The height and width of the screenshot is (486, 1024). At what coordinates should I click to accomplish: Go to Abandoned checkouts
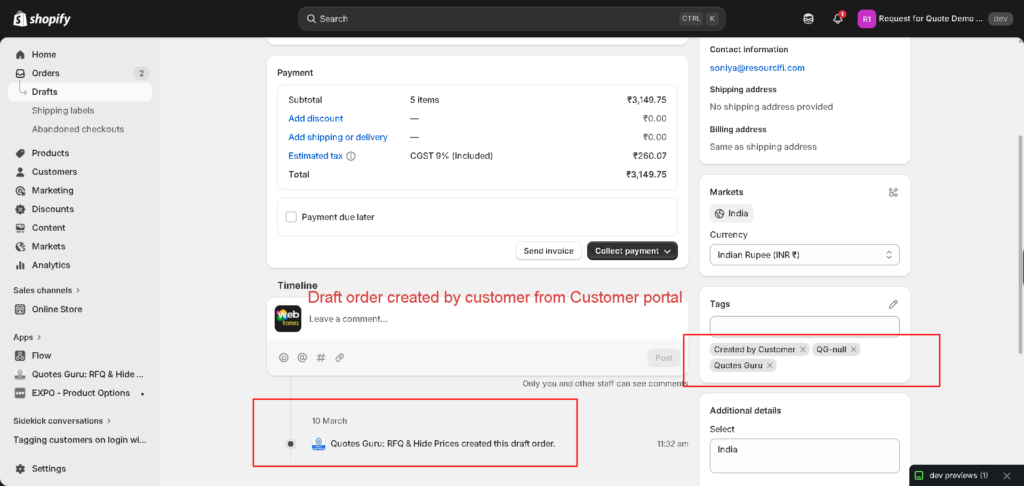click(78, 129)
